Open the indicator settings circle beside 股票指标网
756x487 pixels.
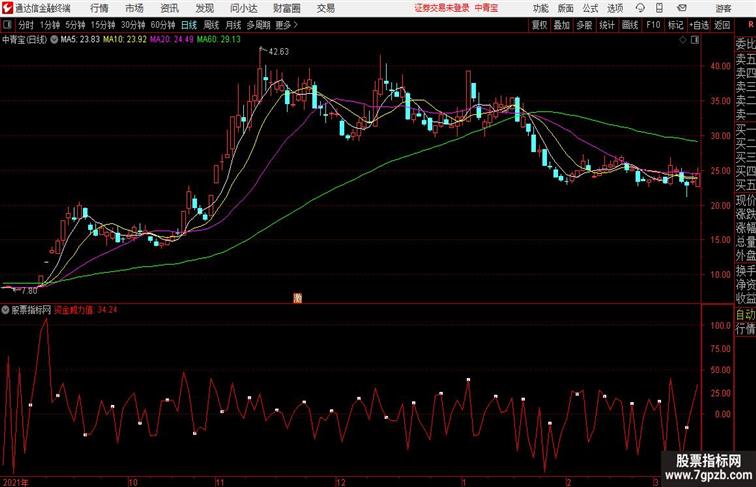point(5,310)
